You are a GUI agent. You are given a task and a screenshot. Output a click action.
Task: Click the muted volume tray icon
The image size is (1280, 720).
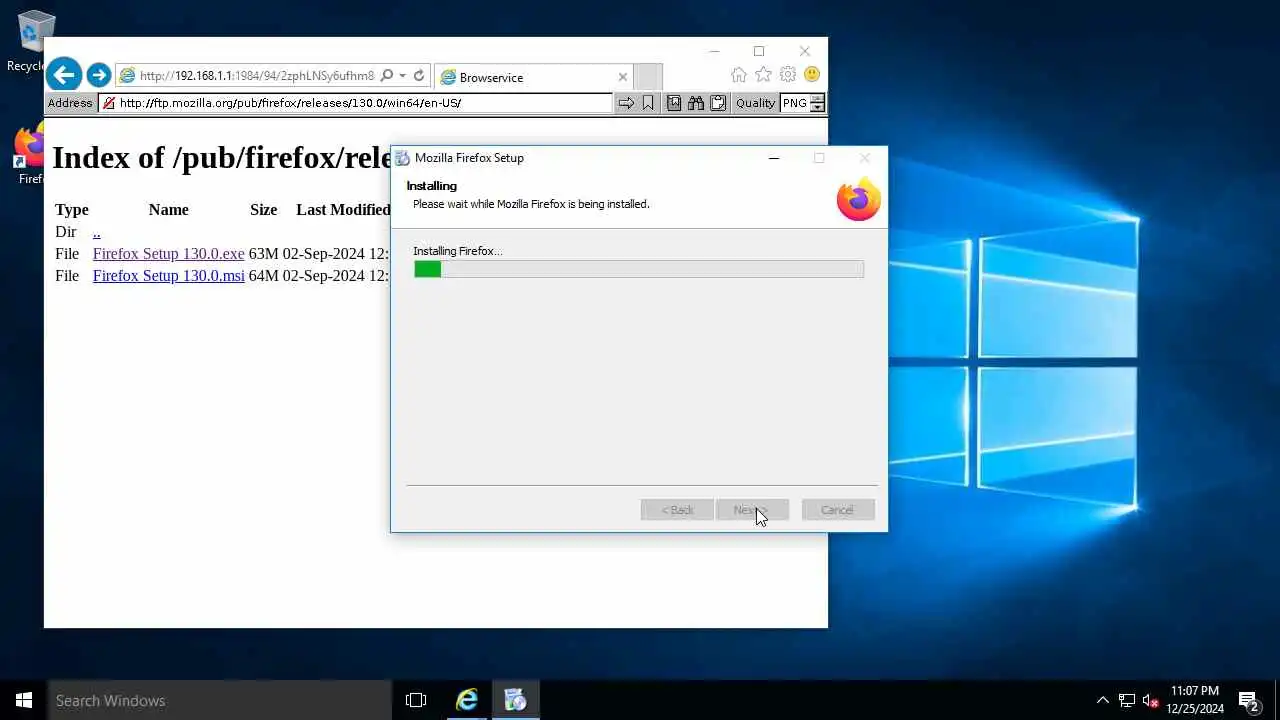pyautogui.click(x=1151, y=700)
